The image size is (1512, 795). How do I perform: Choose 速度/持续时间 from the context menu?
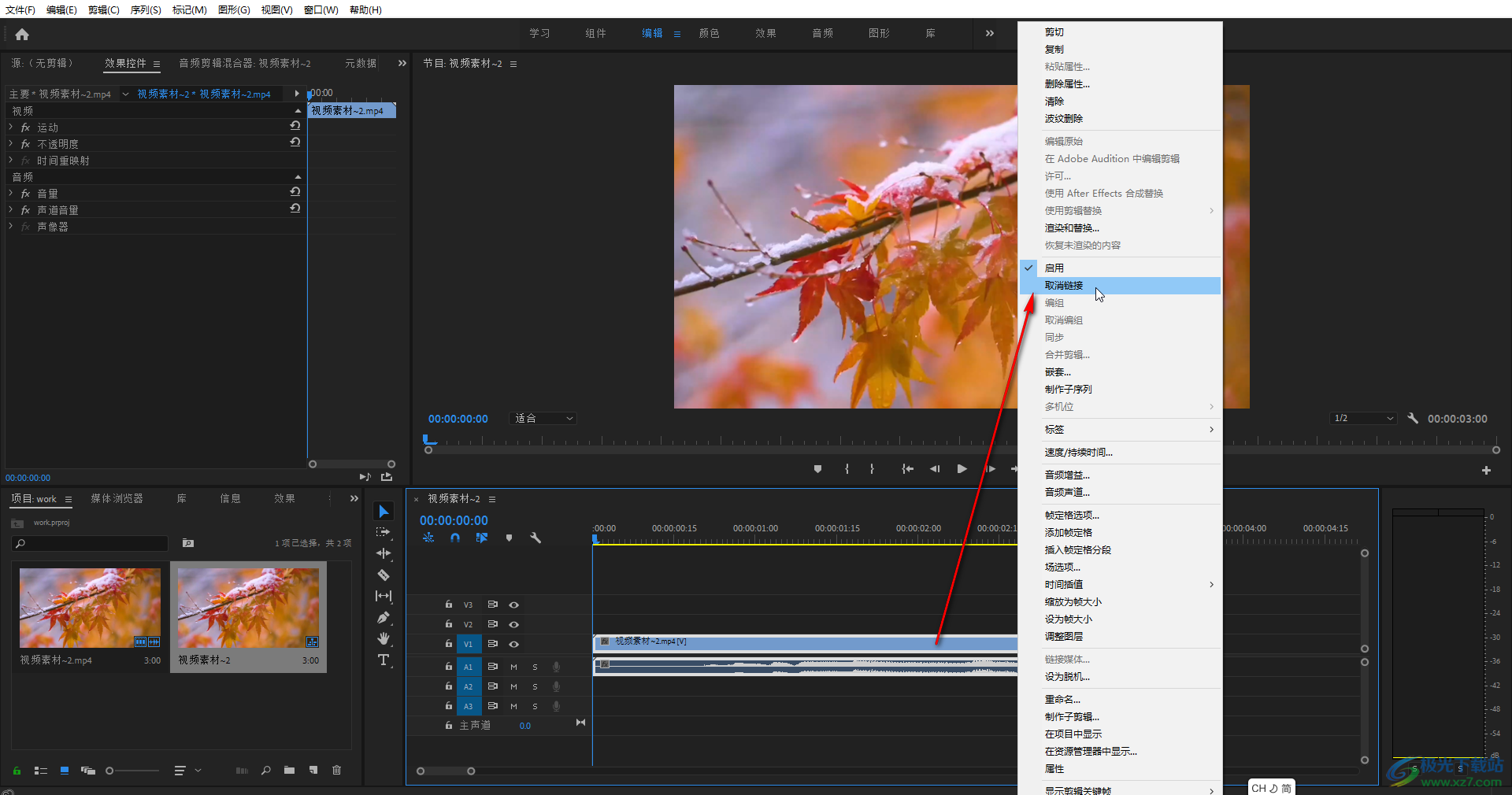pyautogui.click(x=1121, y=453)
